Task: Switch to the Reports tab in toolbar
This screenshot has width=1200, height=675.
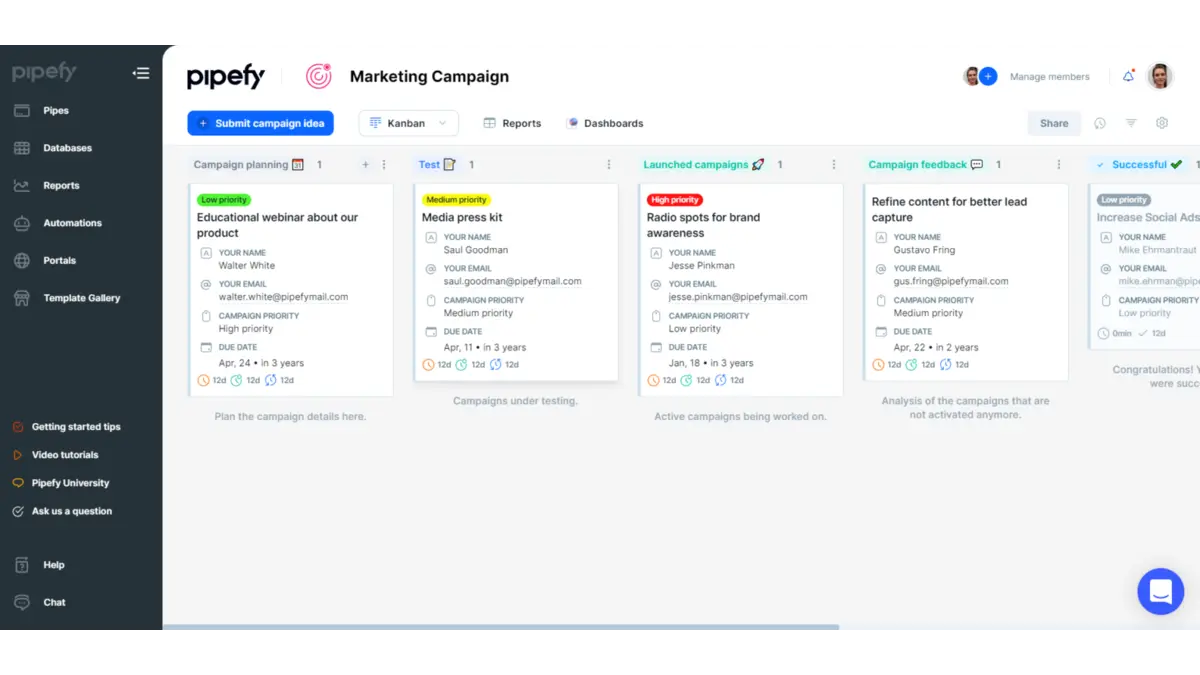Action: point(512,123)
